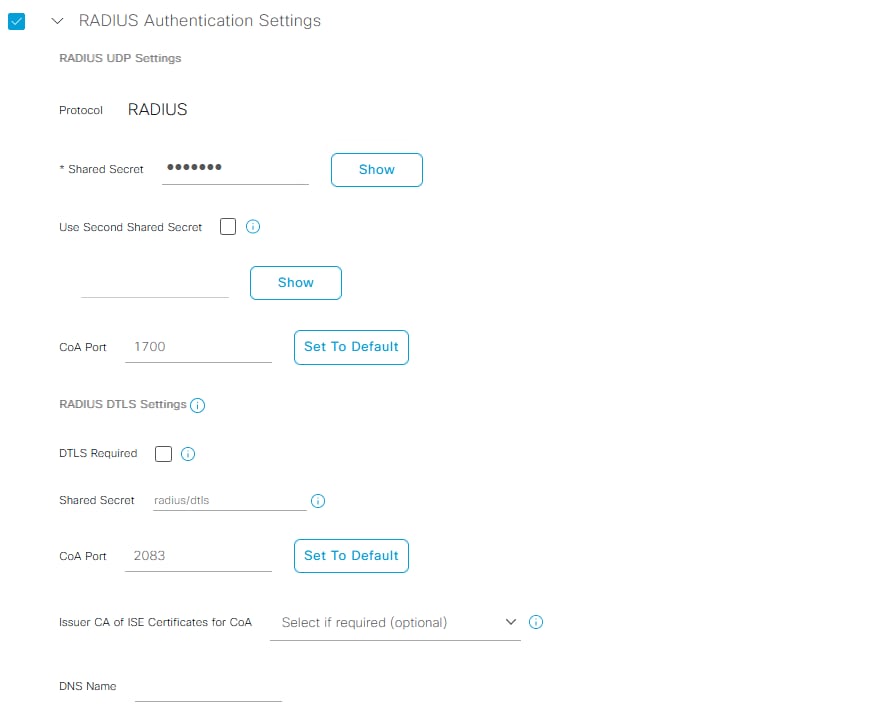Set RADIUS UDP CoA Port to default
Image resolution: width=883 pixels, height=726 pixels.
pos(351,347)
